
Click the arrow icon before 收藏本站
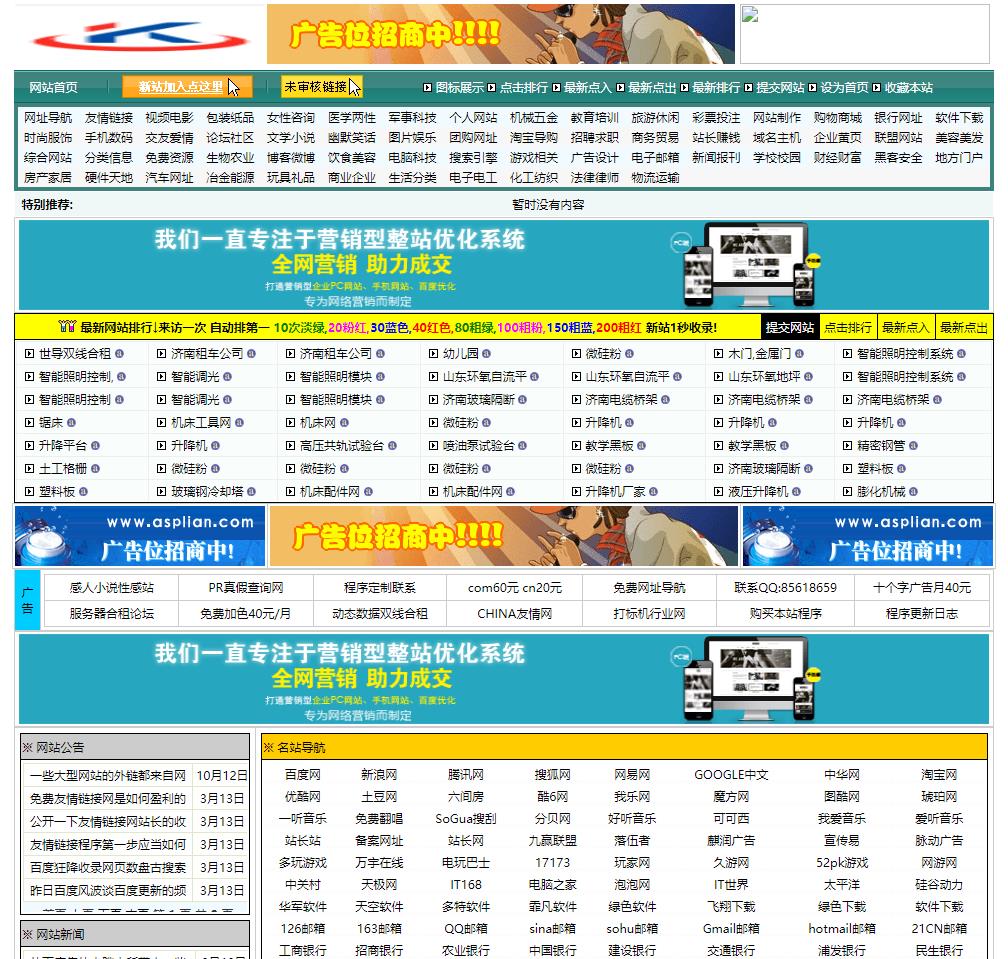[x=877, y=87]
